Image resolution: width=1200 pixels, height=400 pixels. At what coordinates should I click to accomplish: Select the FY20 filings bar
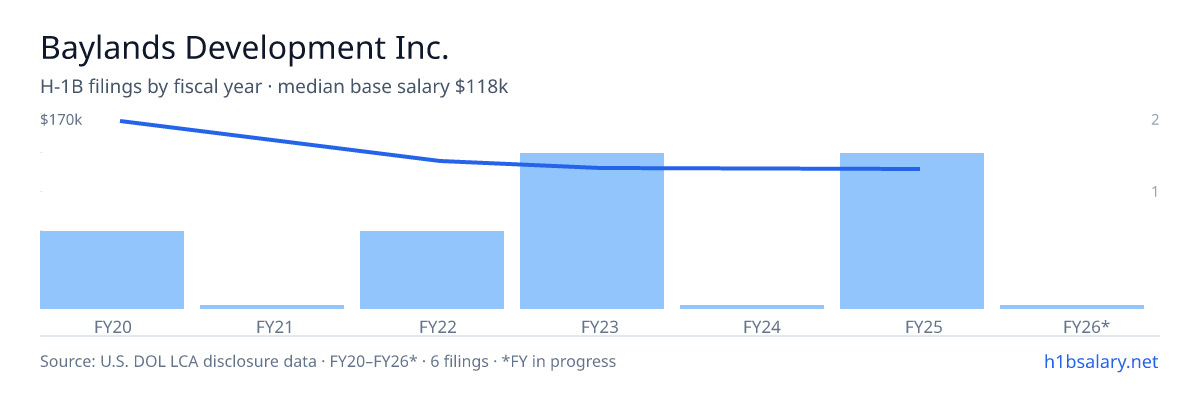pos(112,270)
